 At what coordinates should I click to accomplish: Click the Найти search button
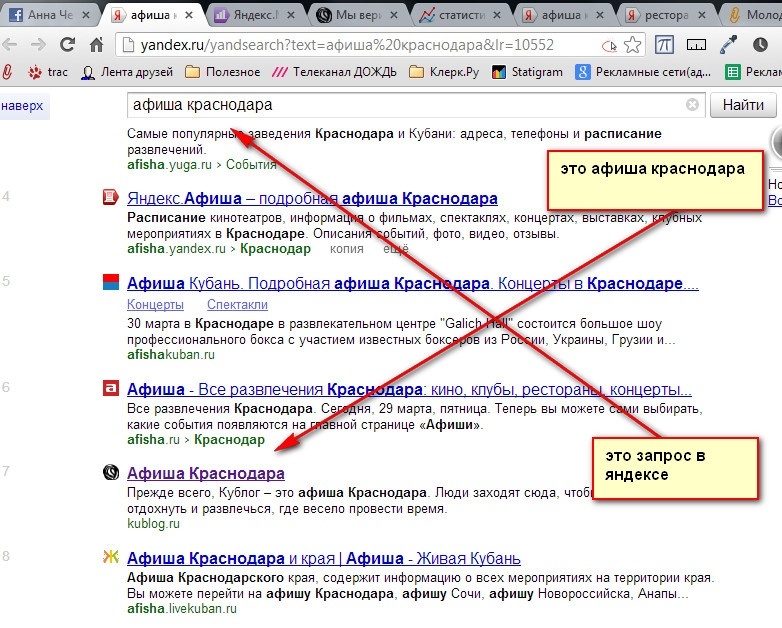pos(743,105)
